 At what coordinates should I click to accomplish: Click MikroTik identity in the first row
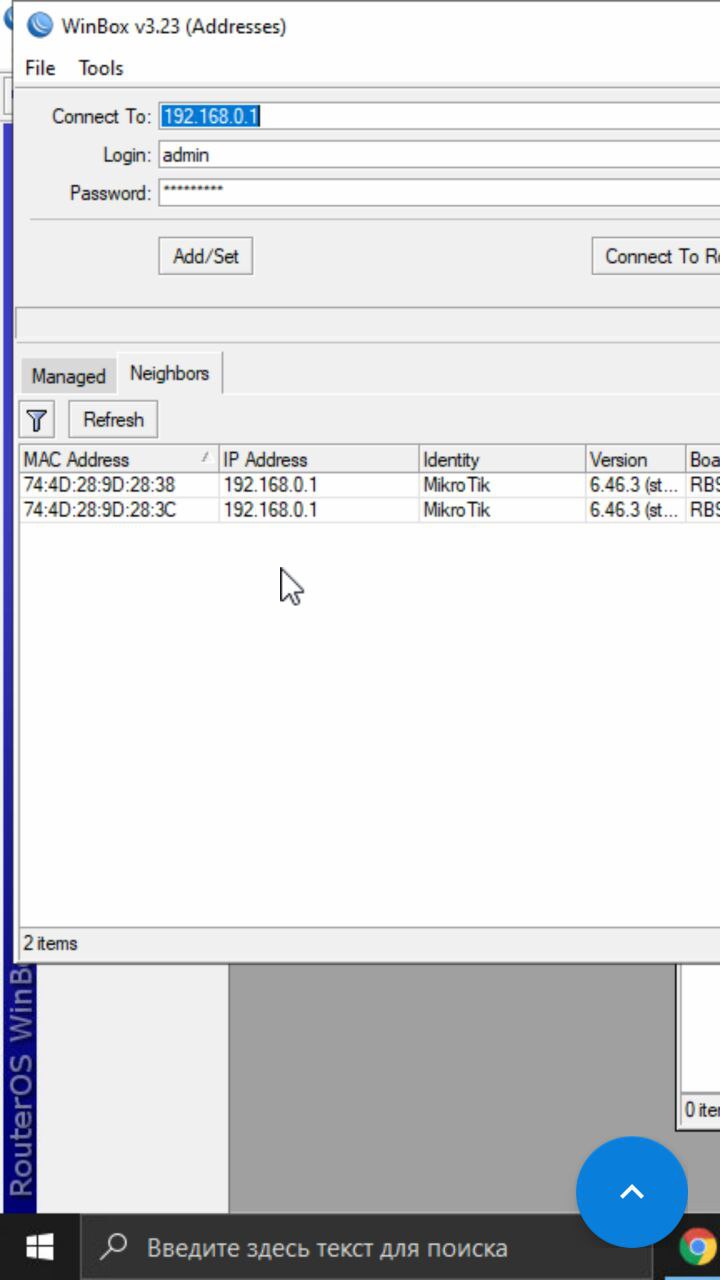[457, 485]
